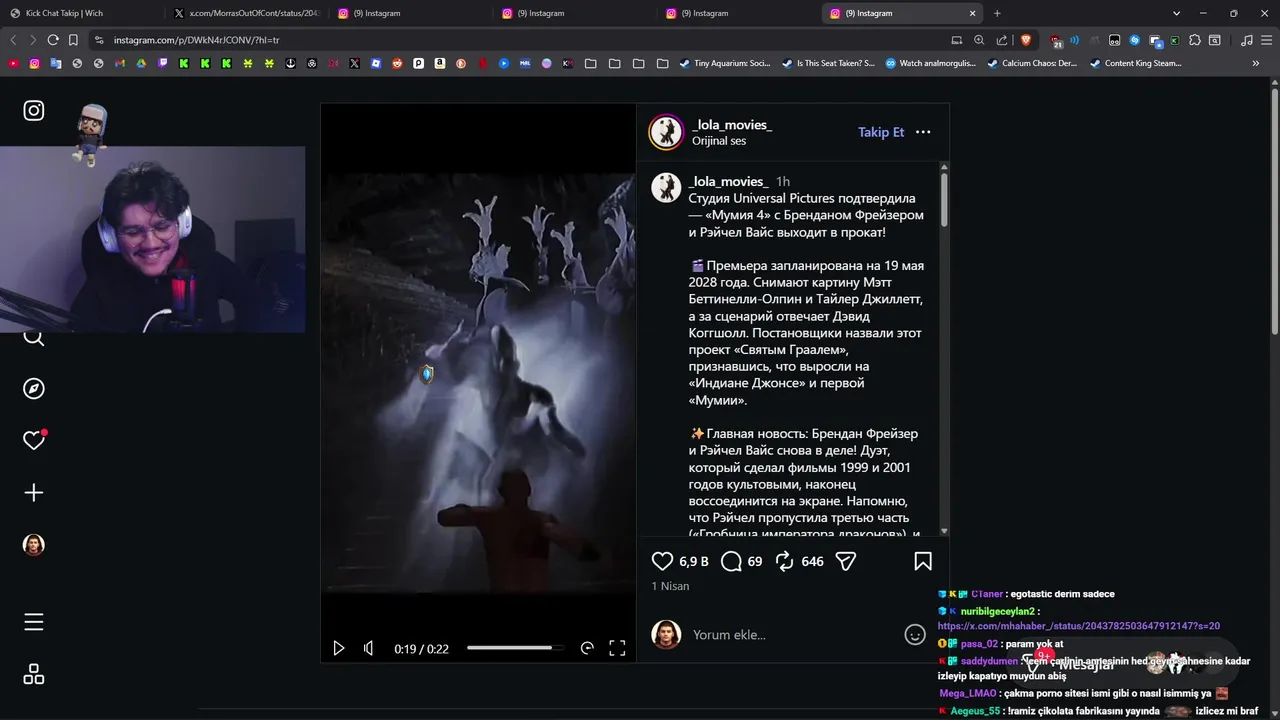The height and width of the screenshot is (720, 1280).
Task: Open the Reddit bookmark icon
Action: (397, 63)
